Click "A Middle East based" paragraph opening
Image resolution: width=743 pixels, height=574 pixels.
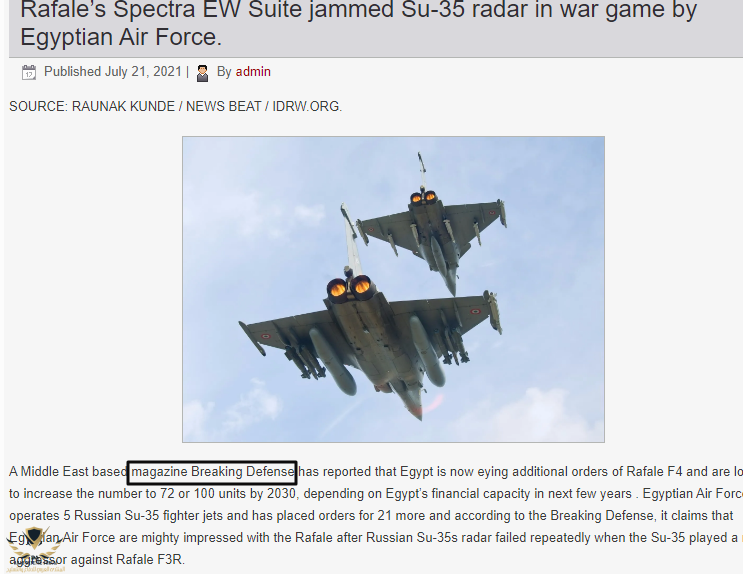click(68, 472)
